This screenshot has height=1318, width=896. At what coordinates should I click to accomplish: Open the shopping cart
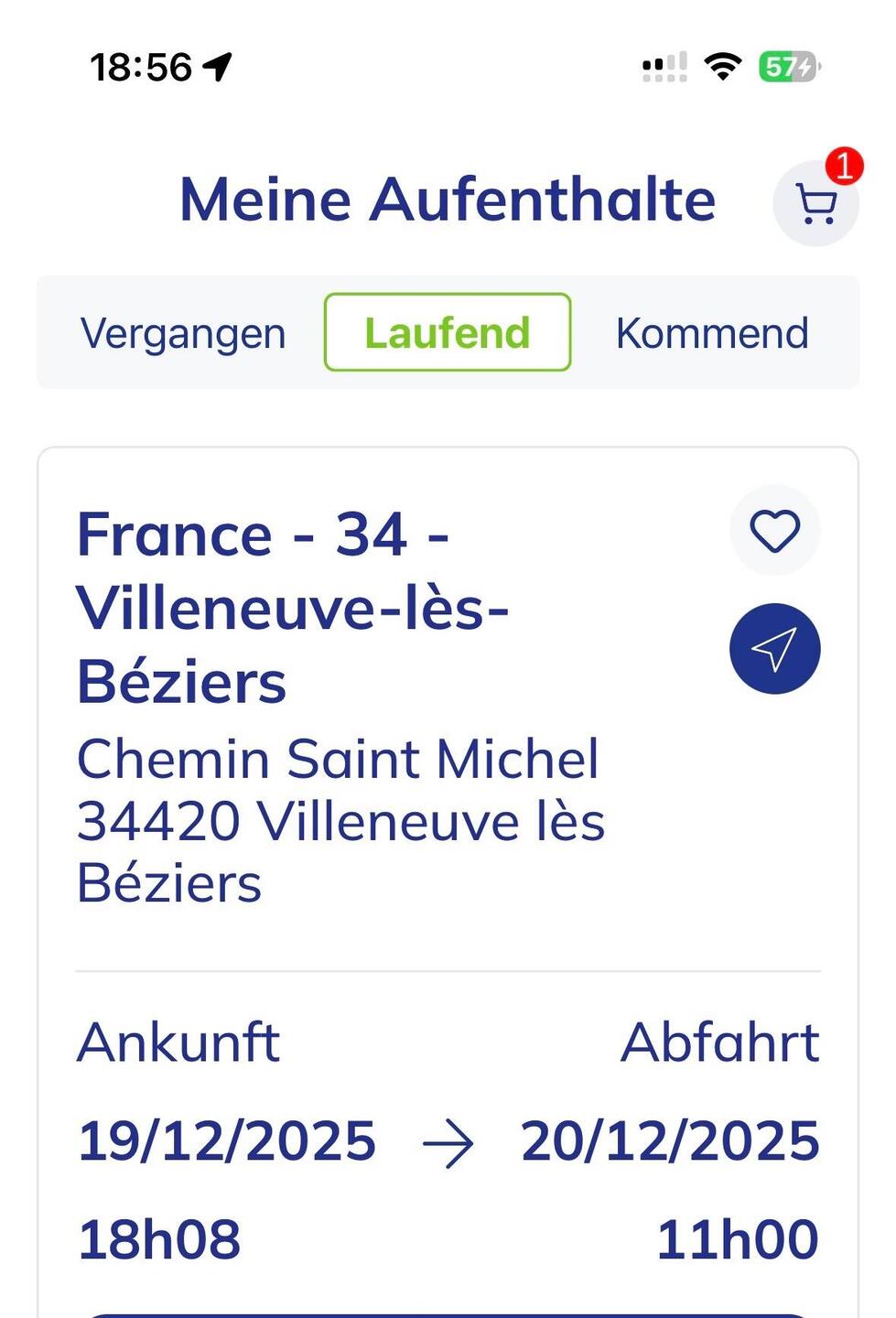click(x=815, y=204)
